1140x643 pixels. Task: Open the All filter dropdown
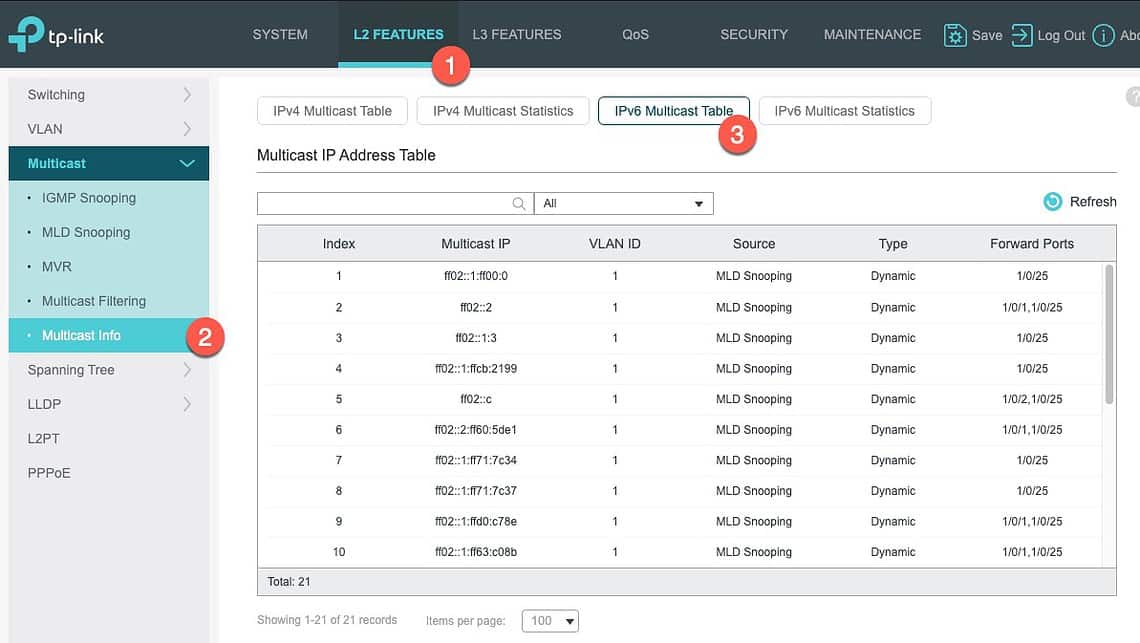coord(623,203)
